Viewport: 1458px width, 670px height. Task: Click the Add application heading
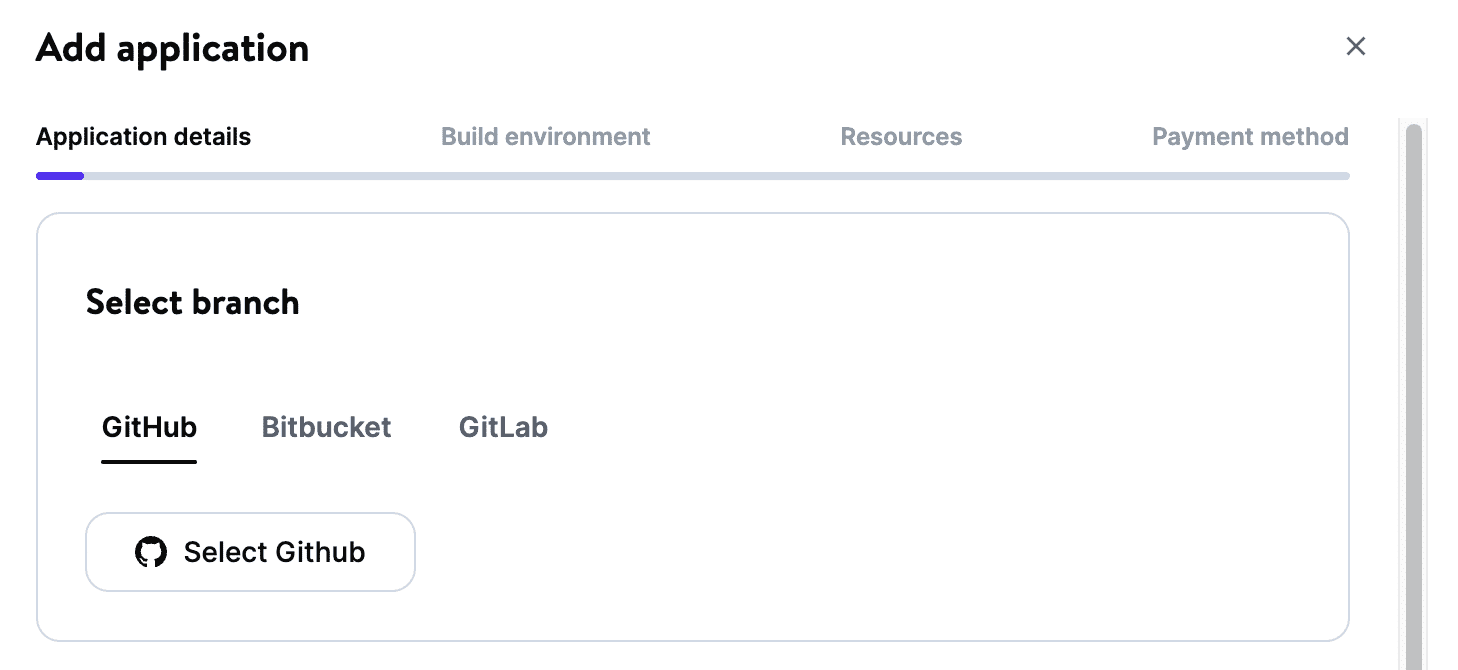pos(172,47)
